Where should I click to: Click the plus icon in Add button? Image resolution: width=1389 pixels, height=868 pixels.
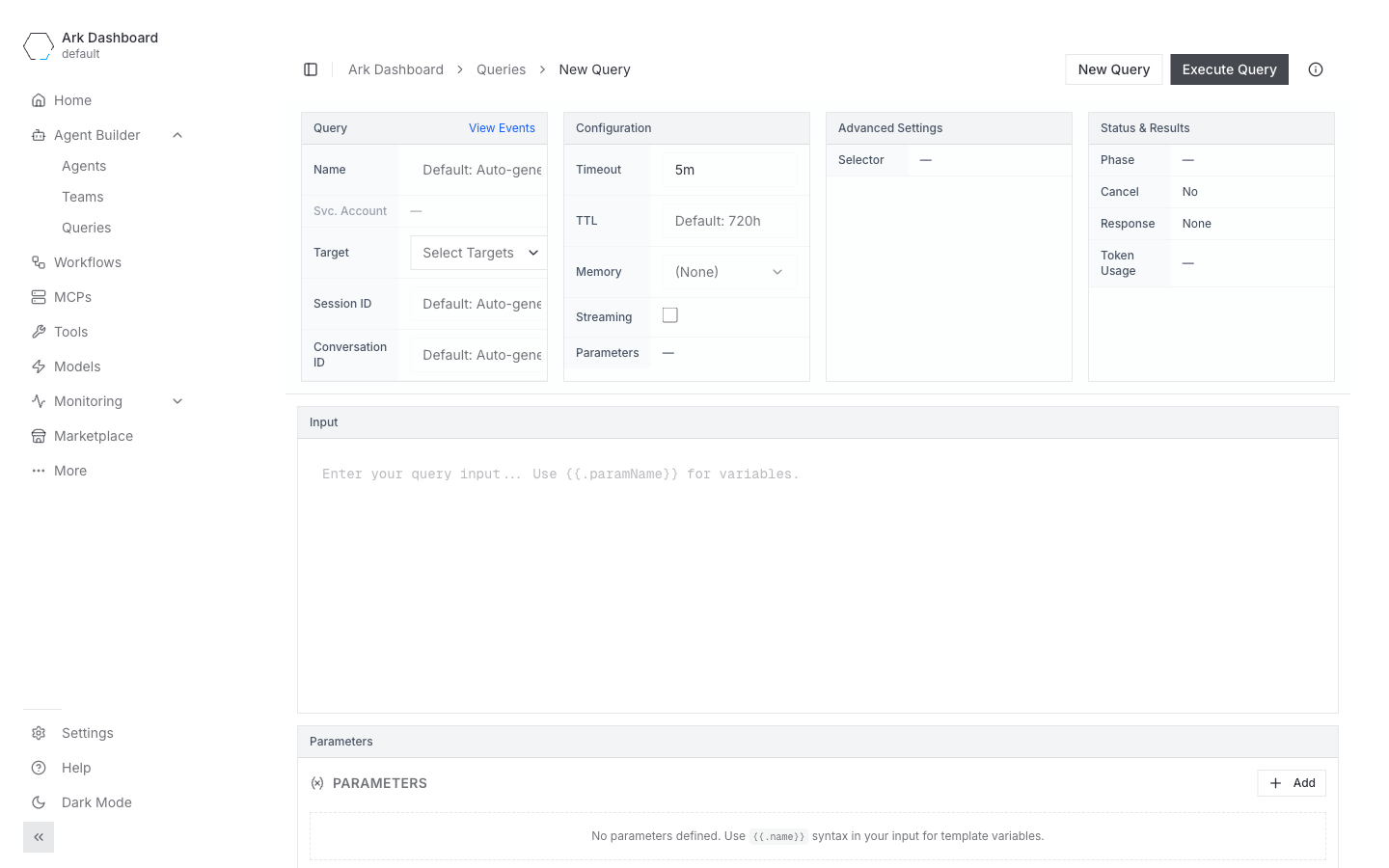1275,783
